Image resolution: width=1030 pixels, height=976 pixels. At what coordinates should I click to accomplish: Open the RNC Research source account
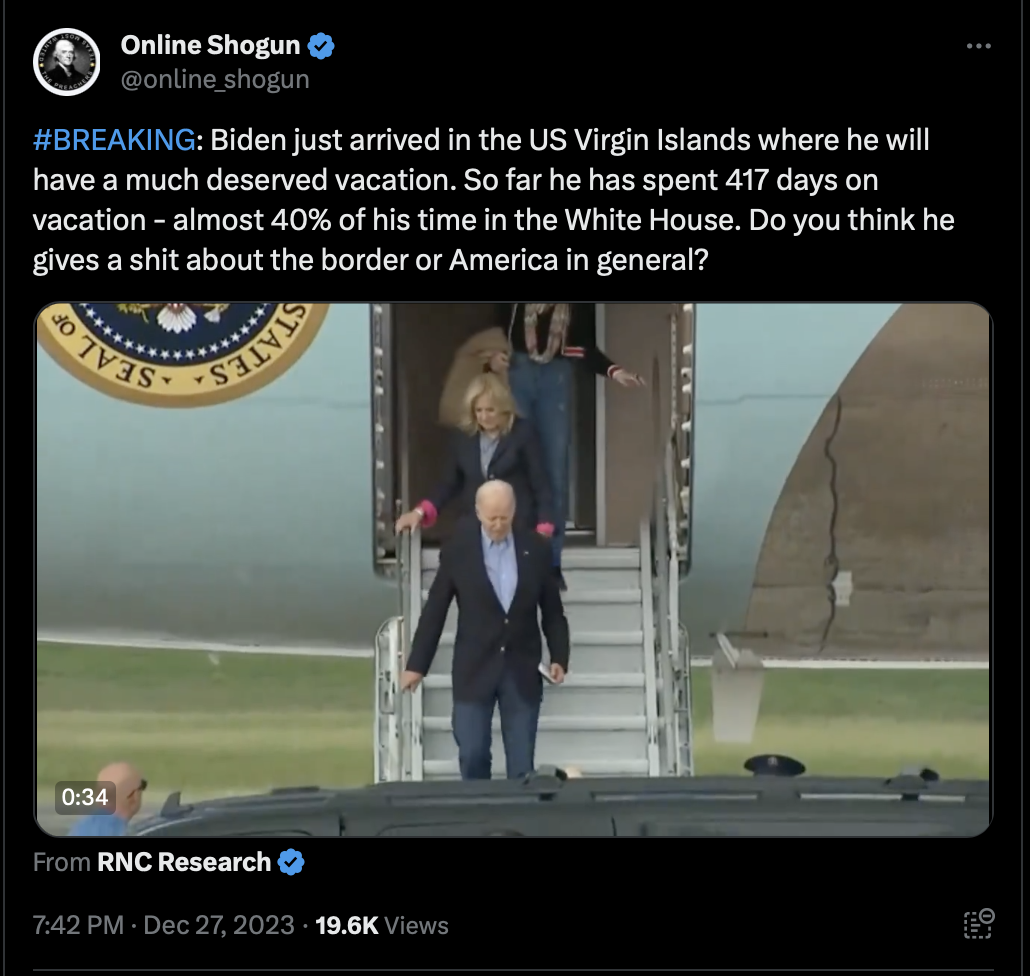(184, 862)
